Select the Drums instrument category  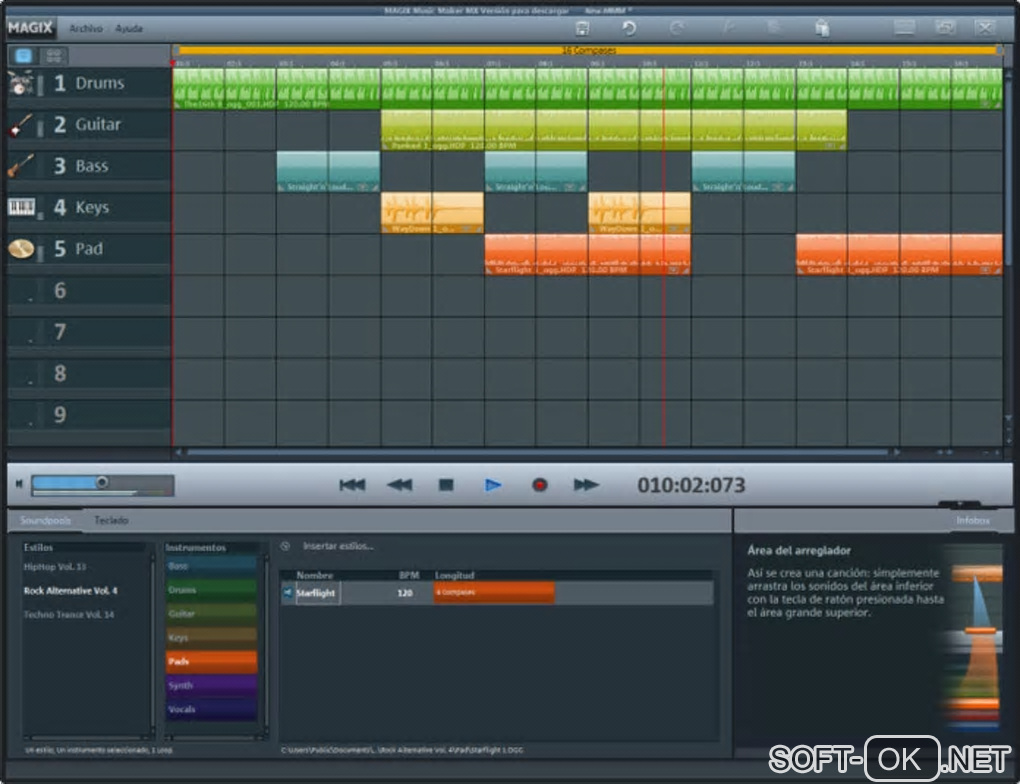pyautogui.click(x=211, y=590)
